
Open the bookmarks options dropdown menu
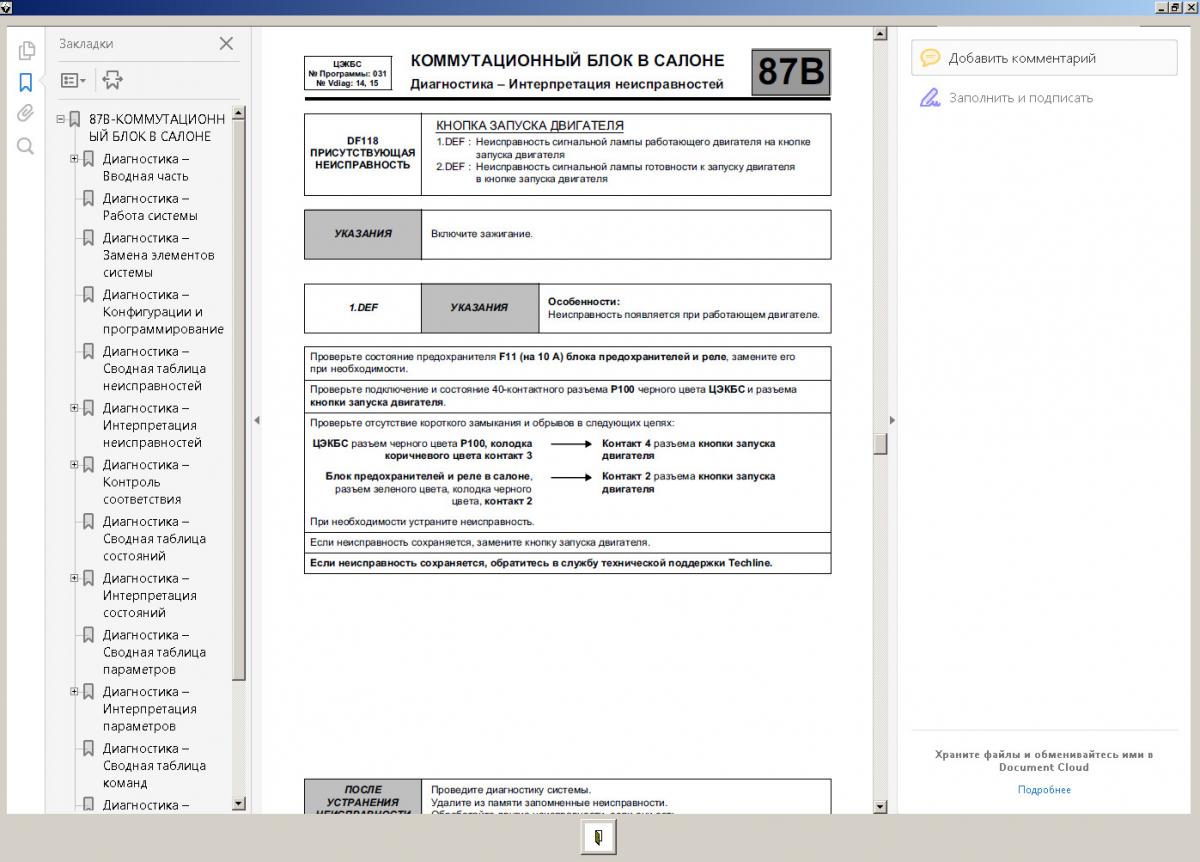pyautogui.click(x=73, y=80)
